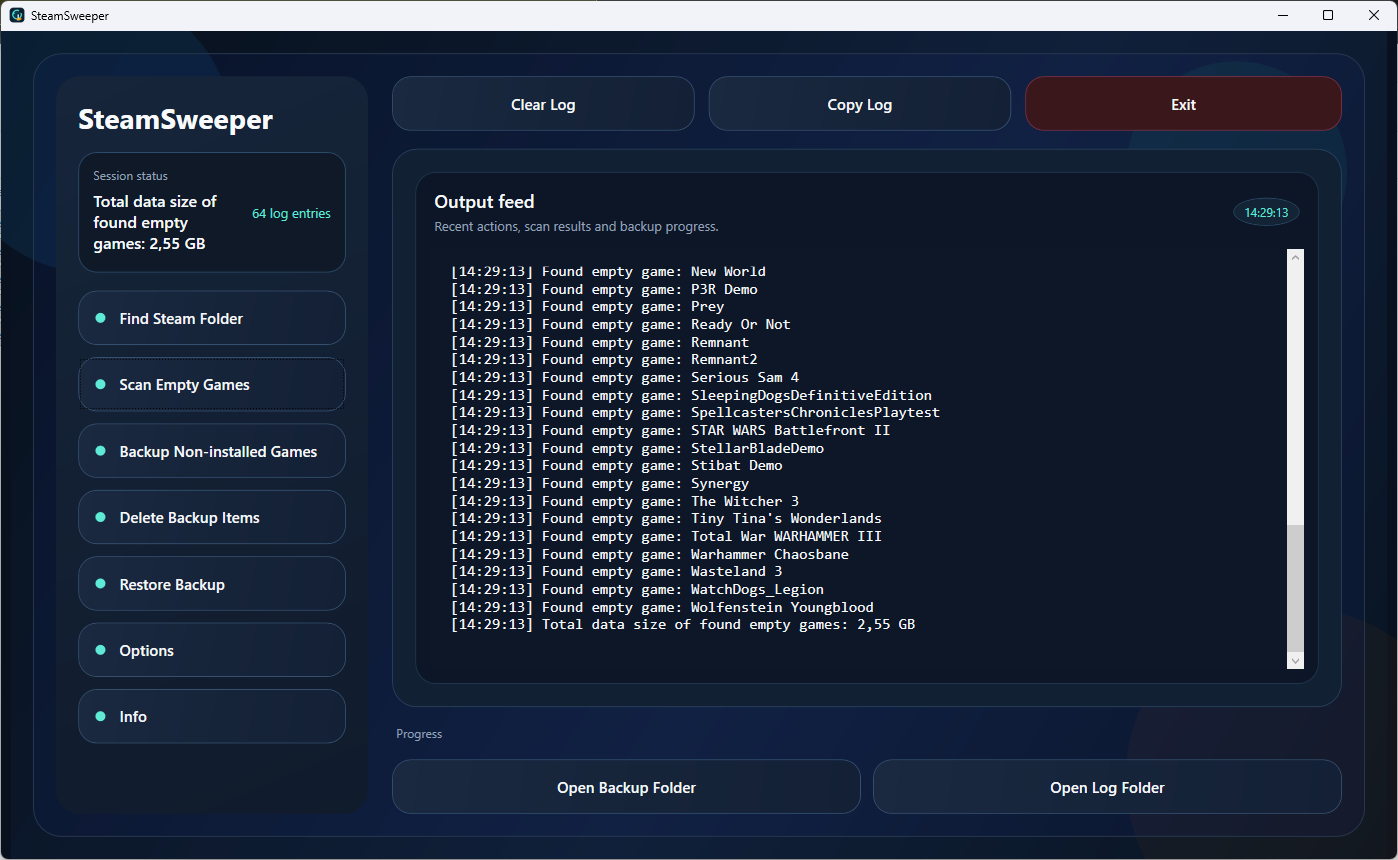Click Open Backup Folder
Screen dimensions: 1398x860
[x=626, y=787]
